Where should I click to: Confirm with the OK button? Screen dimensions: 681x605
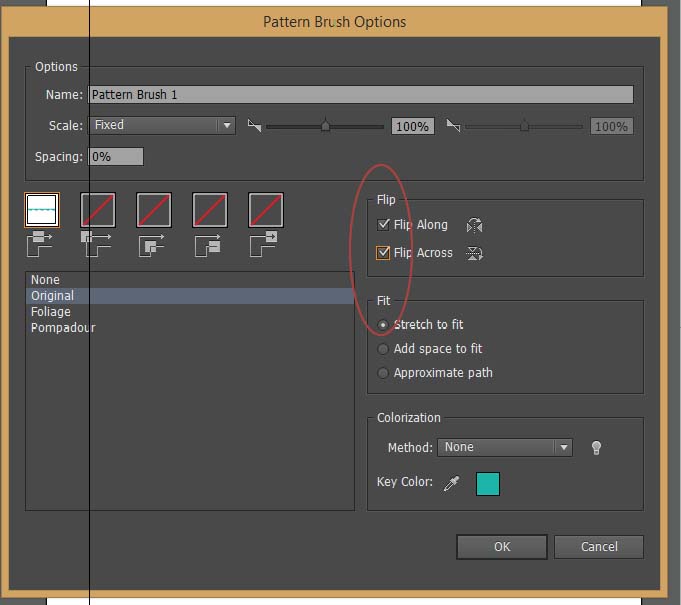(502, 547)
